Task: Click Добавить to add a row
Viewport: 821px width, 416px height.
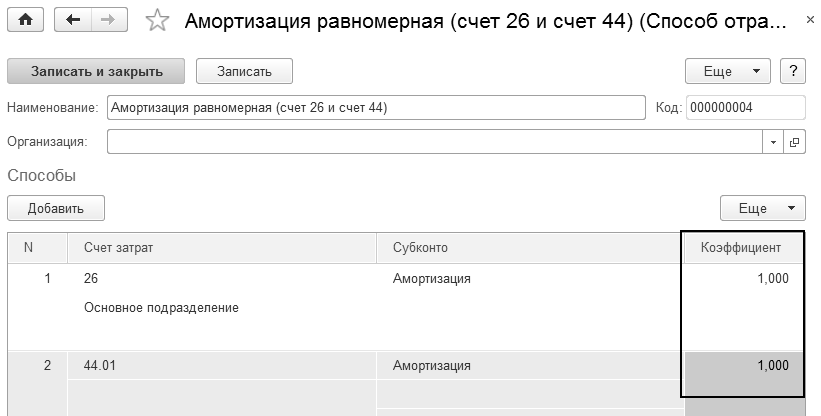Action: click(56, 208)
